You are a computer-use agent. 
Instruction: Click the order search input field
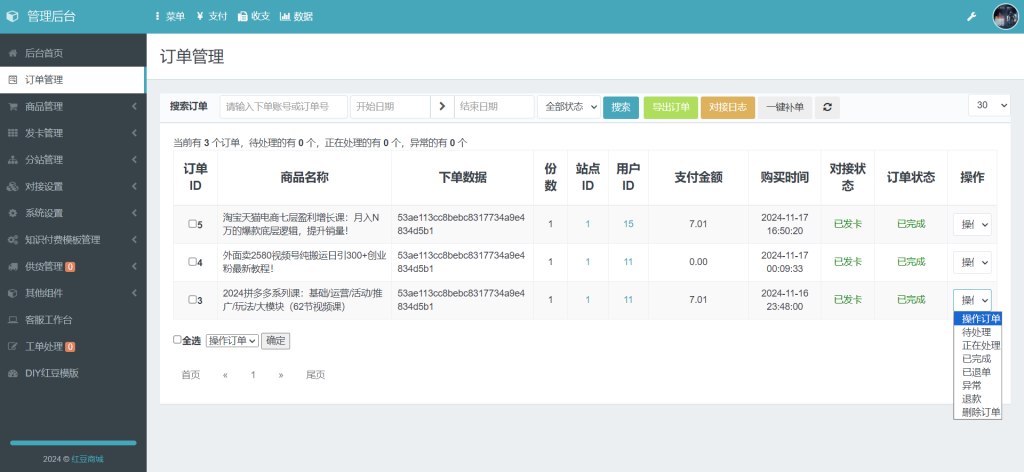pyautogui.click(x=283, y=107)
